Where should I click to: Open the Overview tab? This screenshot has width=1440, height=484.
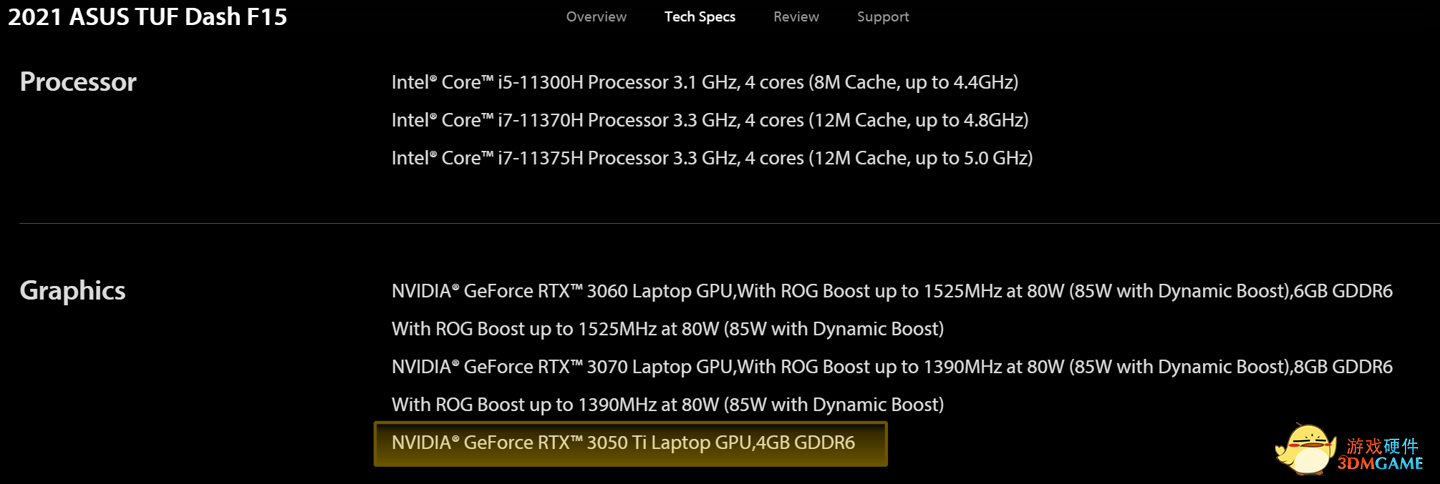[596, 17]
